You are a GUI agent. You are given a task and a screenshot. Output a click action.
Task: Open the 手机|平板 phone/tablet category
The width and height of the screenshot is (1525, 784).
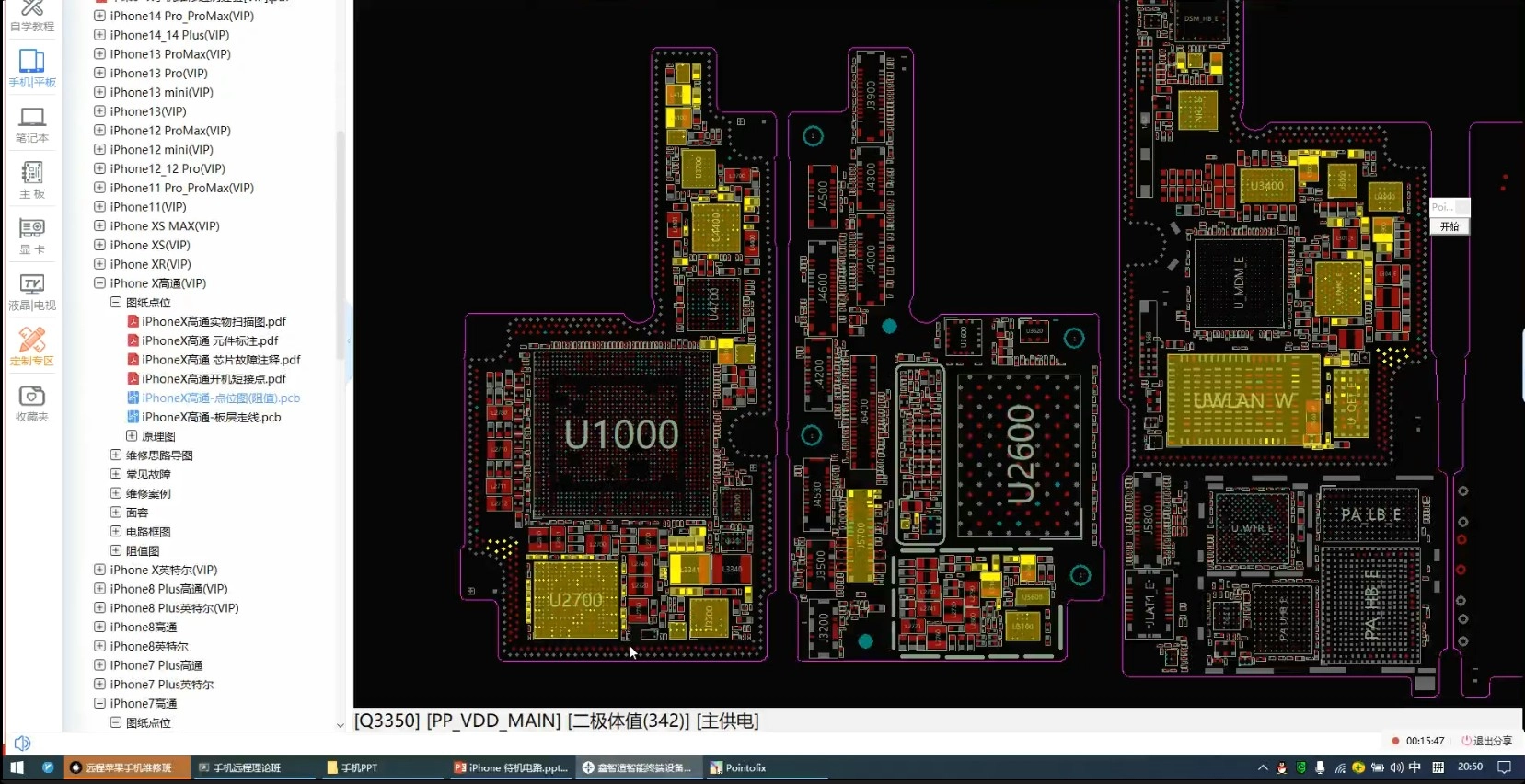32,68
